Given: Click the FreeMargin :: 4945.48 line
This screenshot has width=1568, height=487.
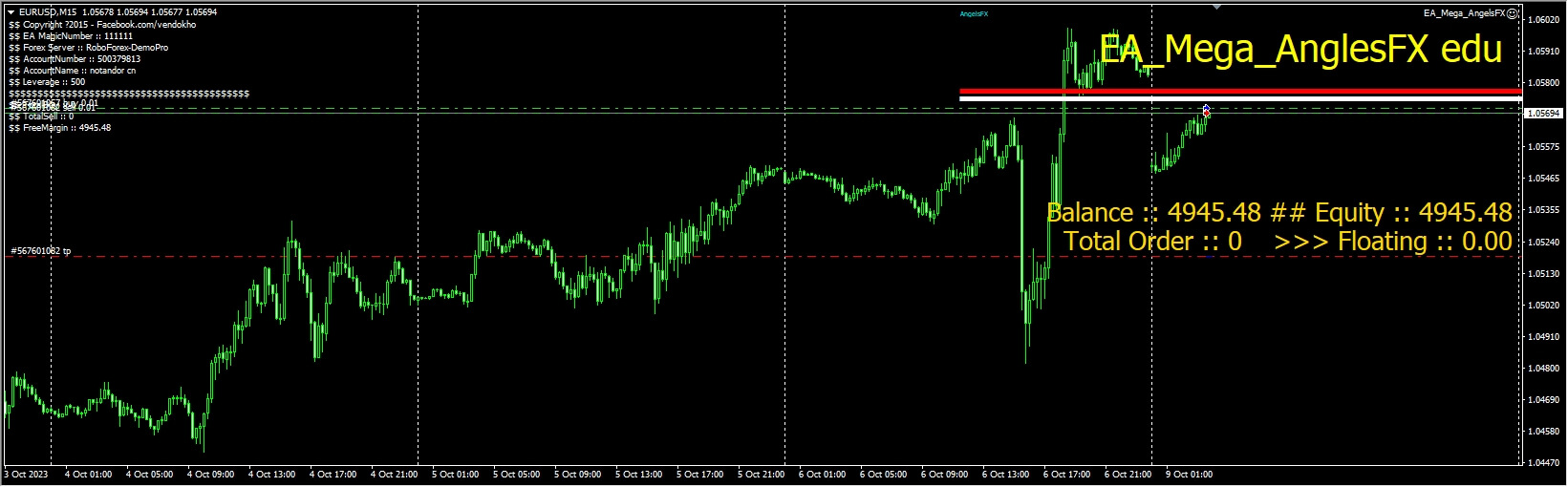Looking at the screenshot, I should 59,128.
